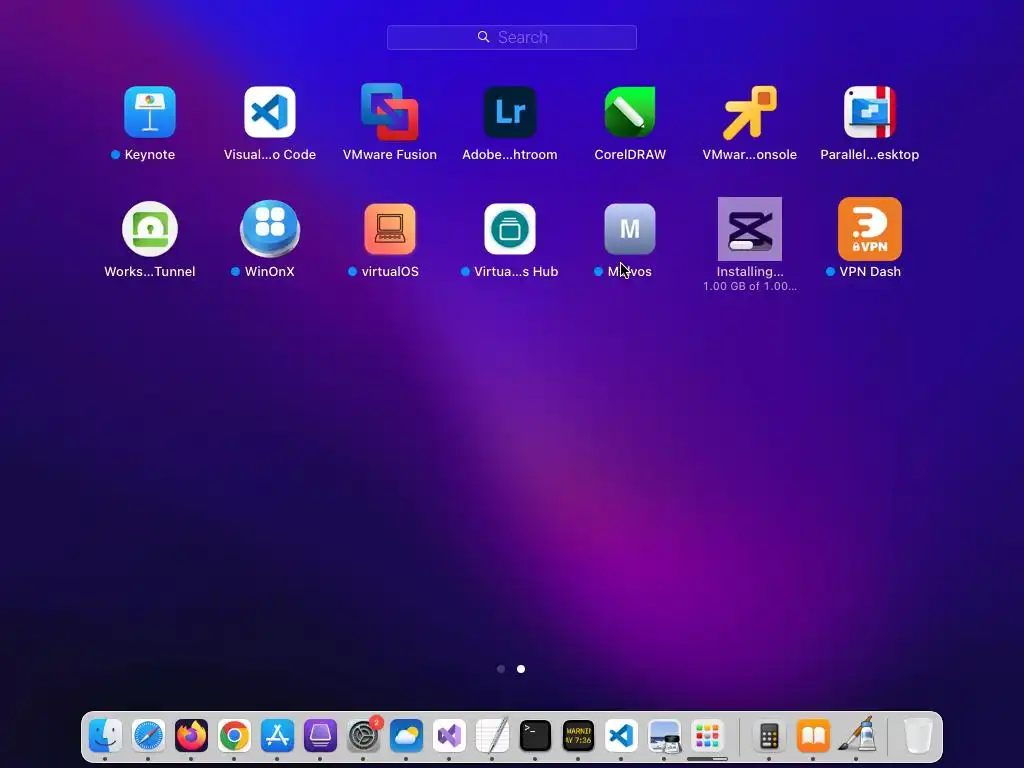The width and height of the screenshot is (1024, 768).
Task: Open Calculator from the Dock
Action: (769, 736)
